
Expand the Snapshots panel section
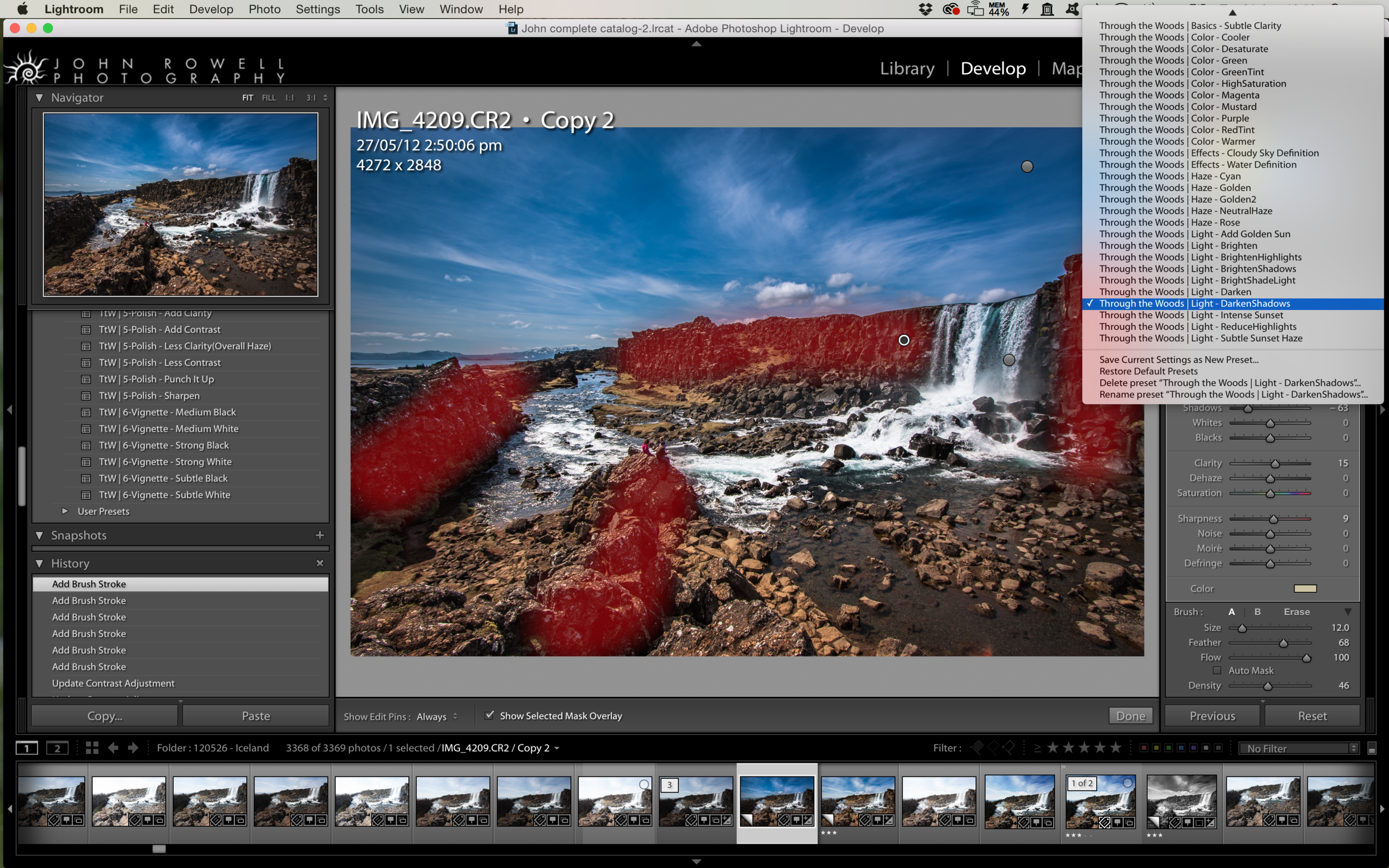coord(40,535)
